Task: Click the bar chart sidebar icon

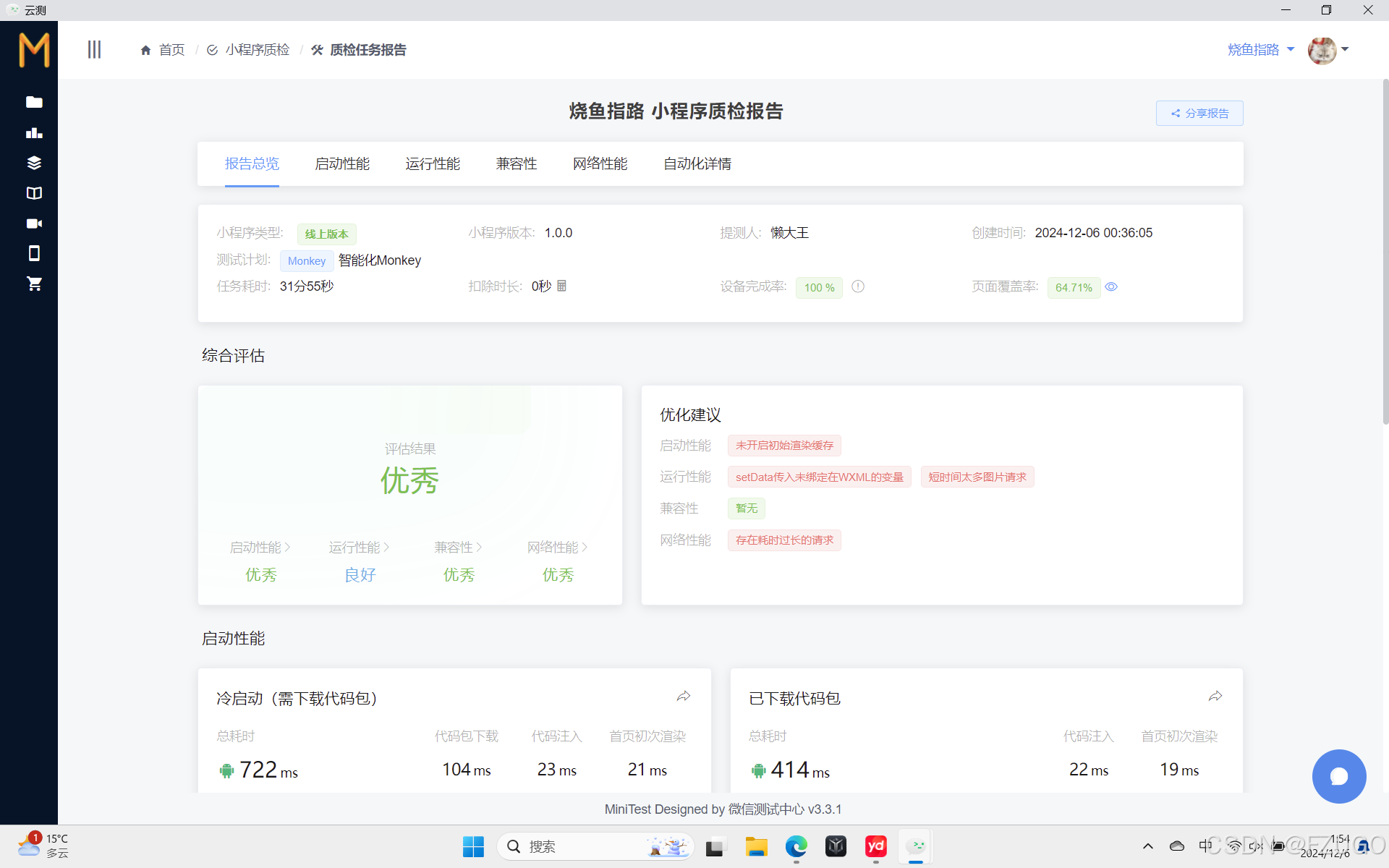Action: click(x=34, y=132)
